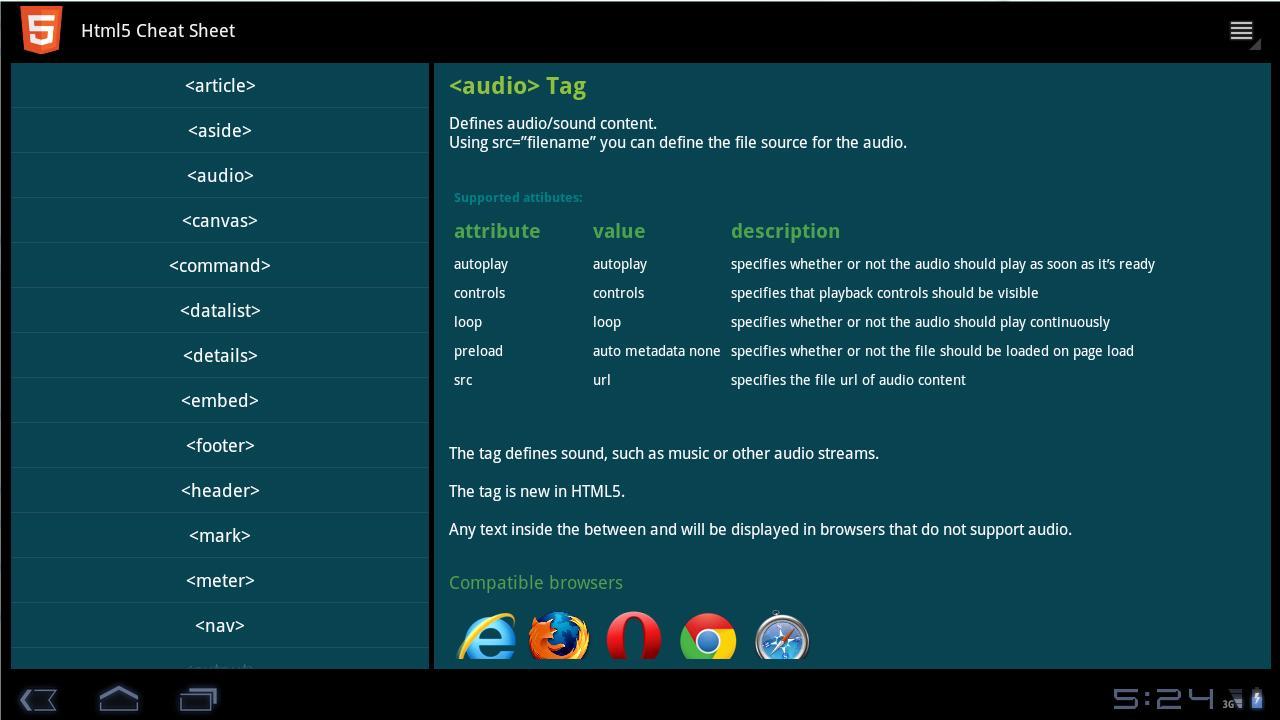Open the <datalist> tag documentation
The width and height of the screenshot is (1280, 720).
click(x=219, y=310)
